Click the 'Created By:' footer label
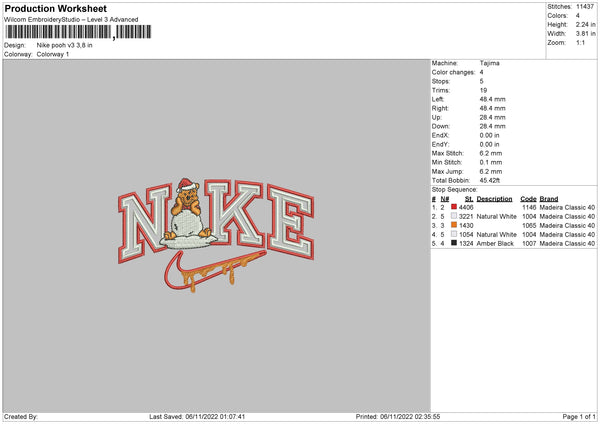600x424 pixels. pyautogui.click(x=21, y=416)
